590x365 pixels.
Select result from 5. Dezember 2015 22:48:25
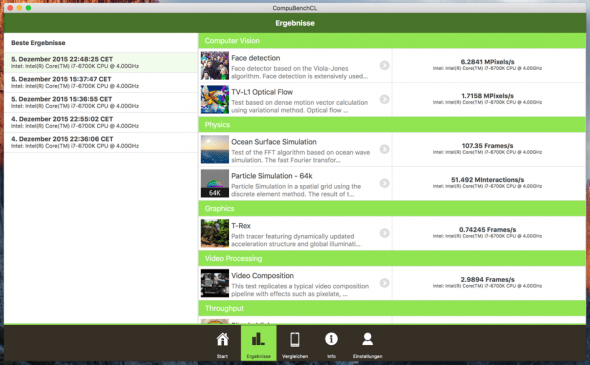[x=101, y=62]
